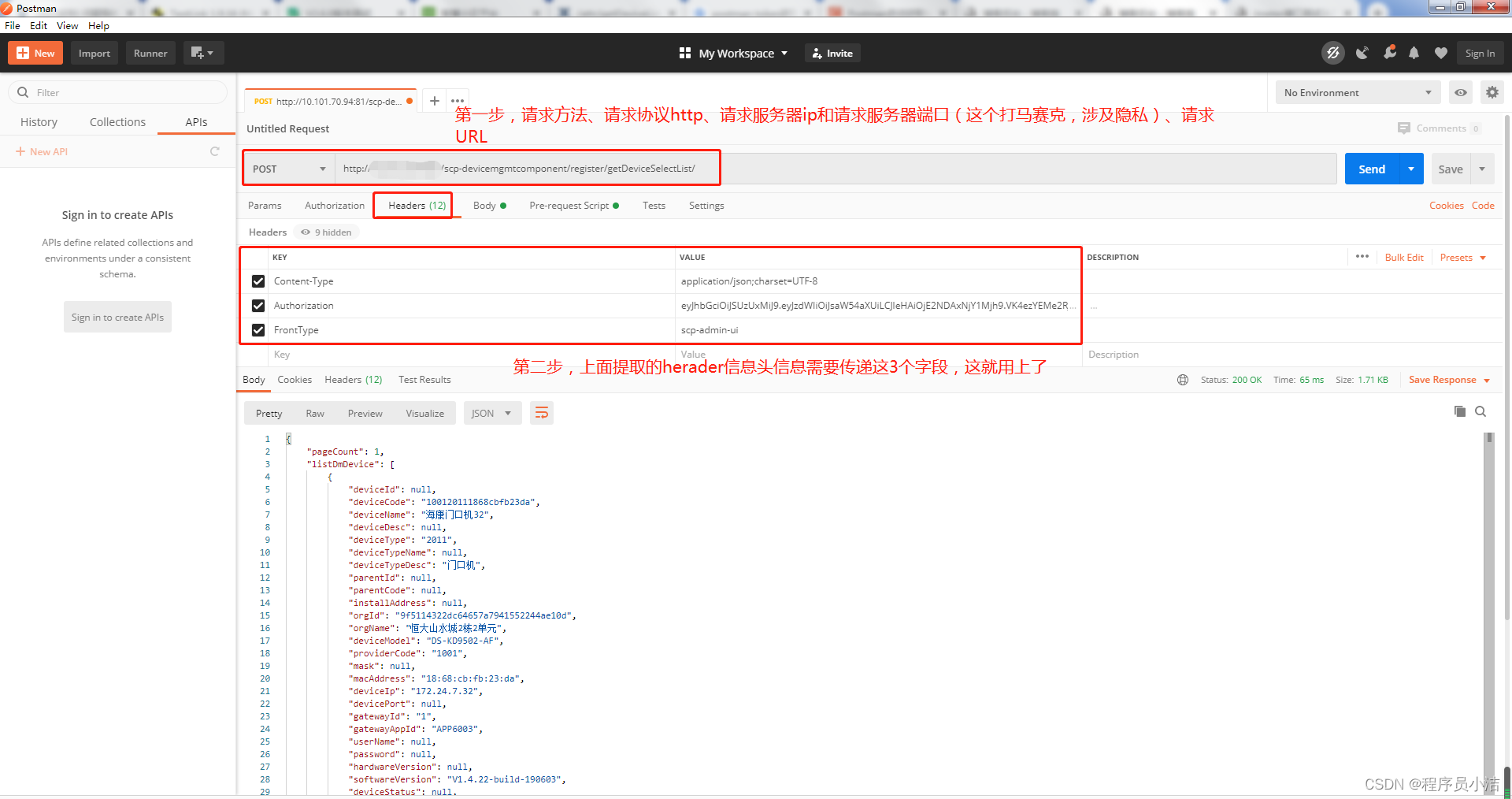Sign In to Postman
1512x799 pixels.
(1480, 53)
